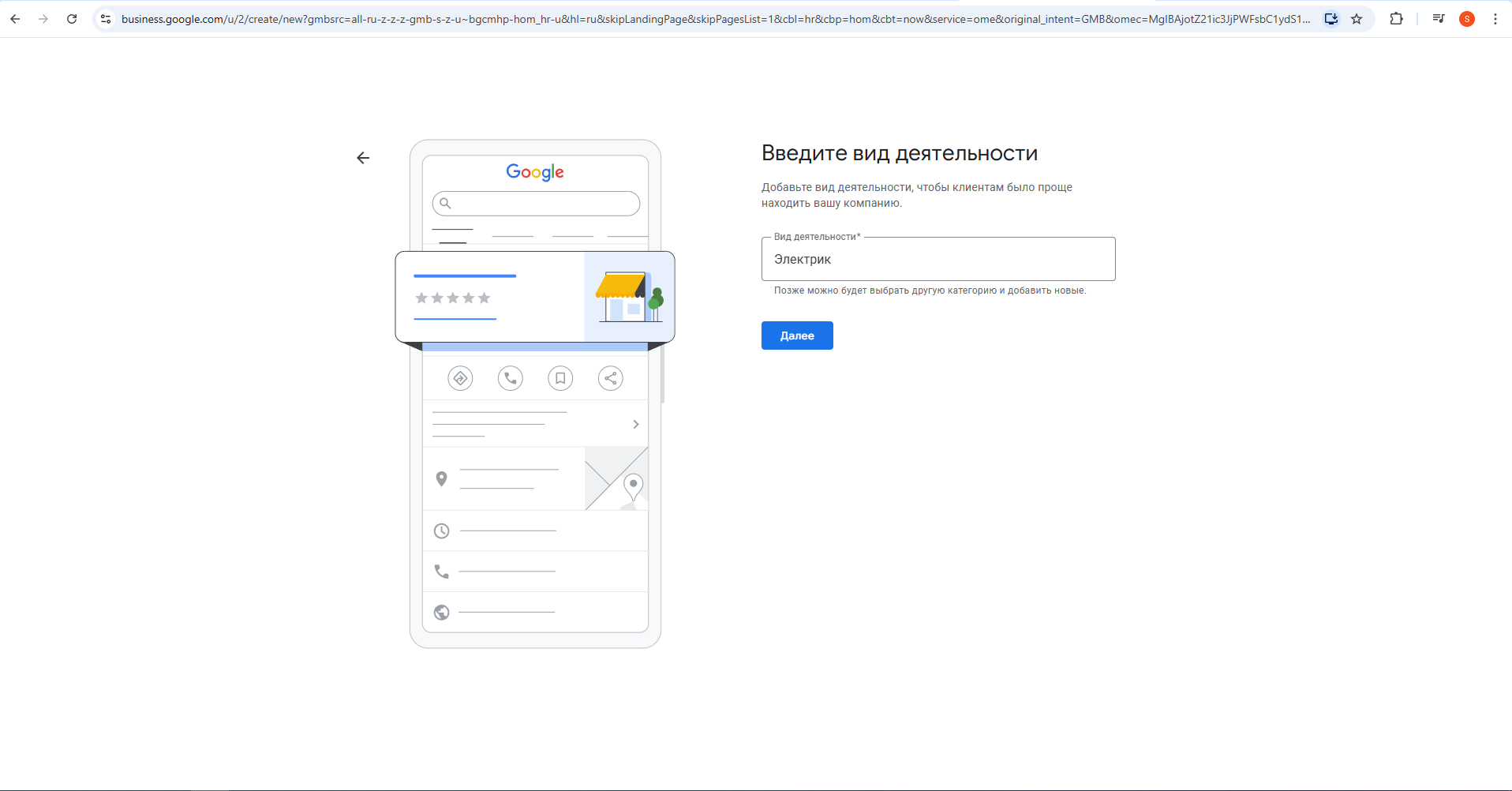Click the browser forward navigation button
1512x791 pixels.
[43, 19]
